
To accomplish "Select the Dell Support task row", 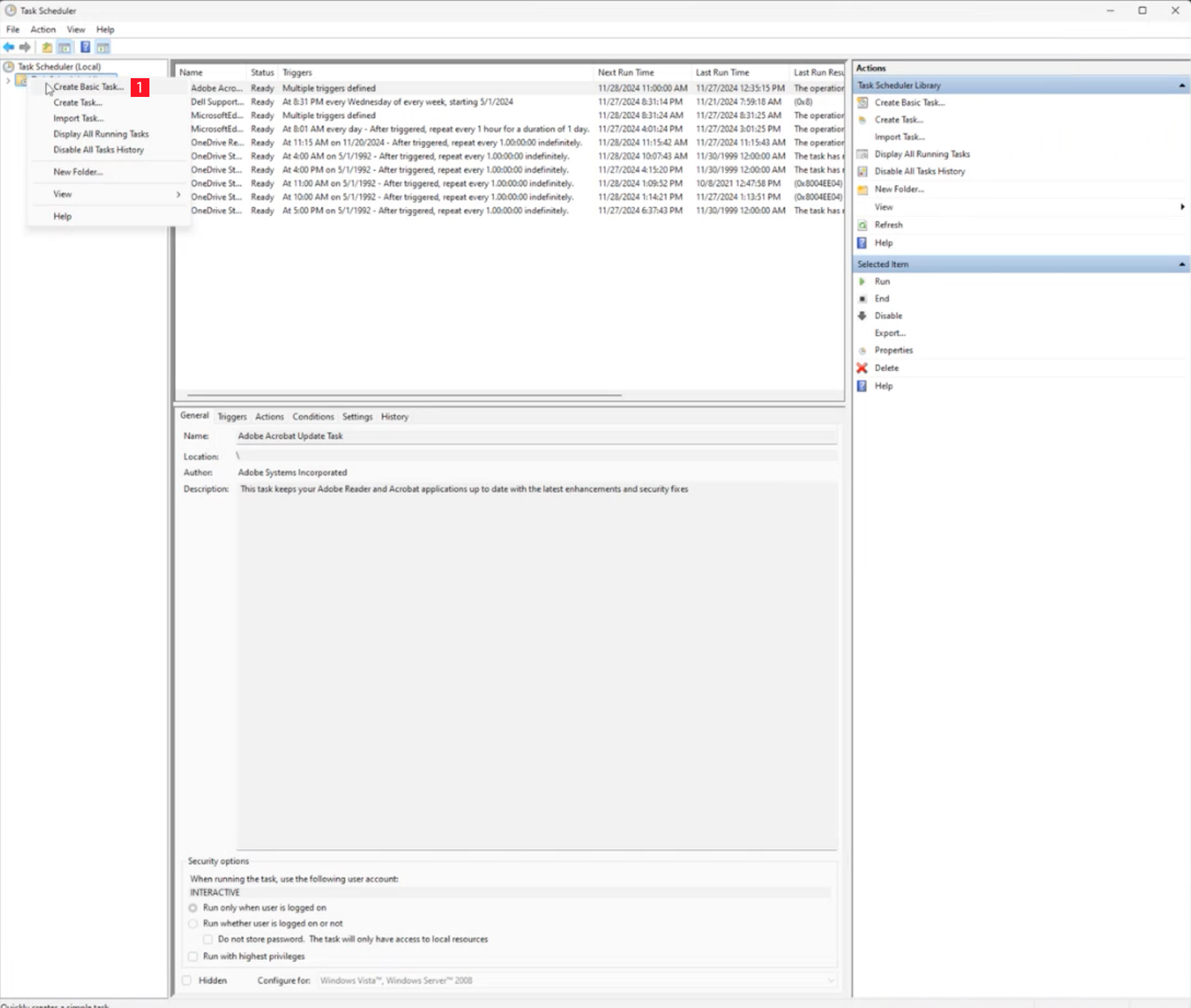I will click(510, 102).
